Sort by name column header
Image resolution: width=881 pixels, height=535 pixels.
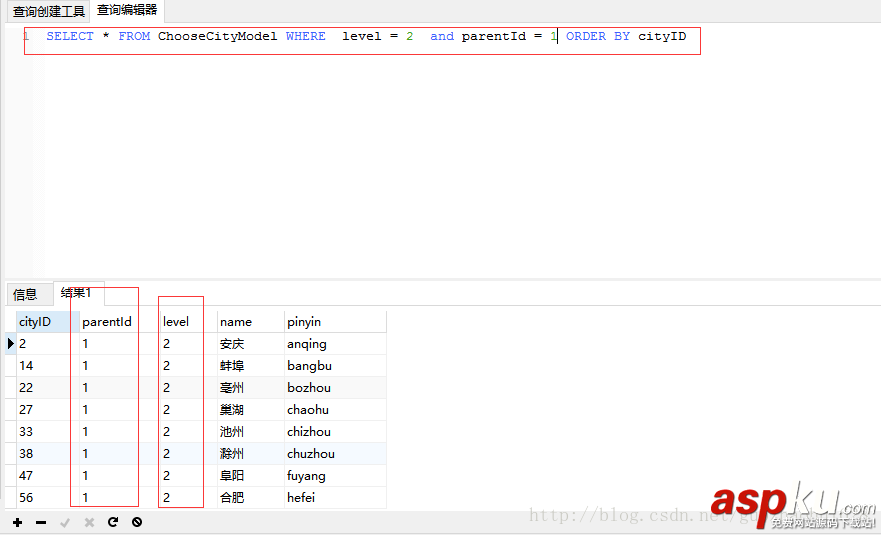coord(251,322)
